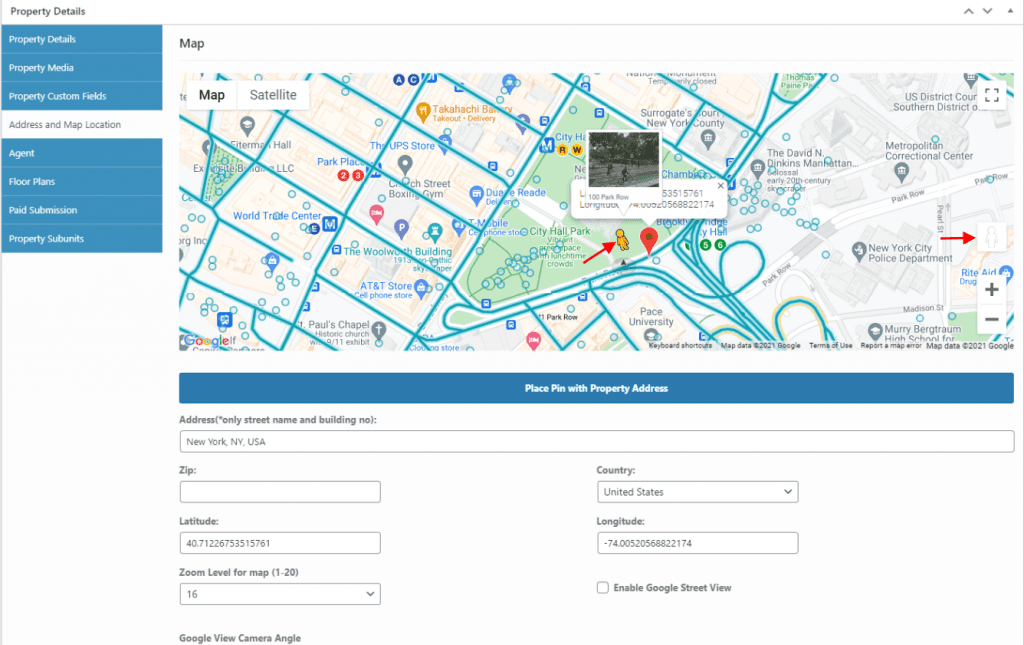Move Property Details panel up

[968, 11]
